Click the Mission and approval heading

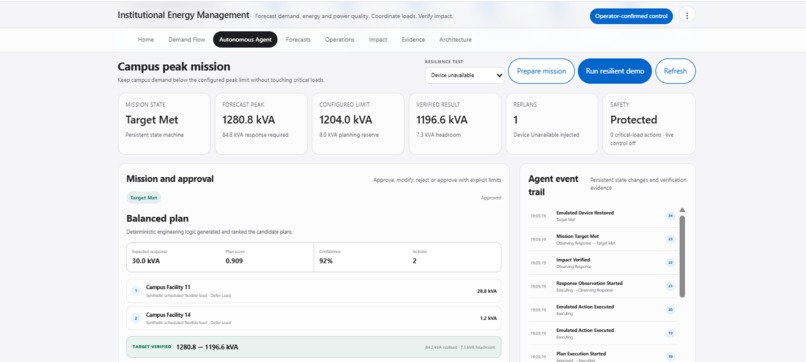pyautogui.click(x=170, y=178)
